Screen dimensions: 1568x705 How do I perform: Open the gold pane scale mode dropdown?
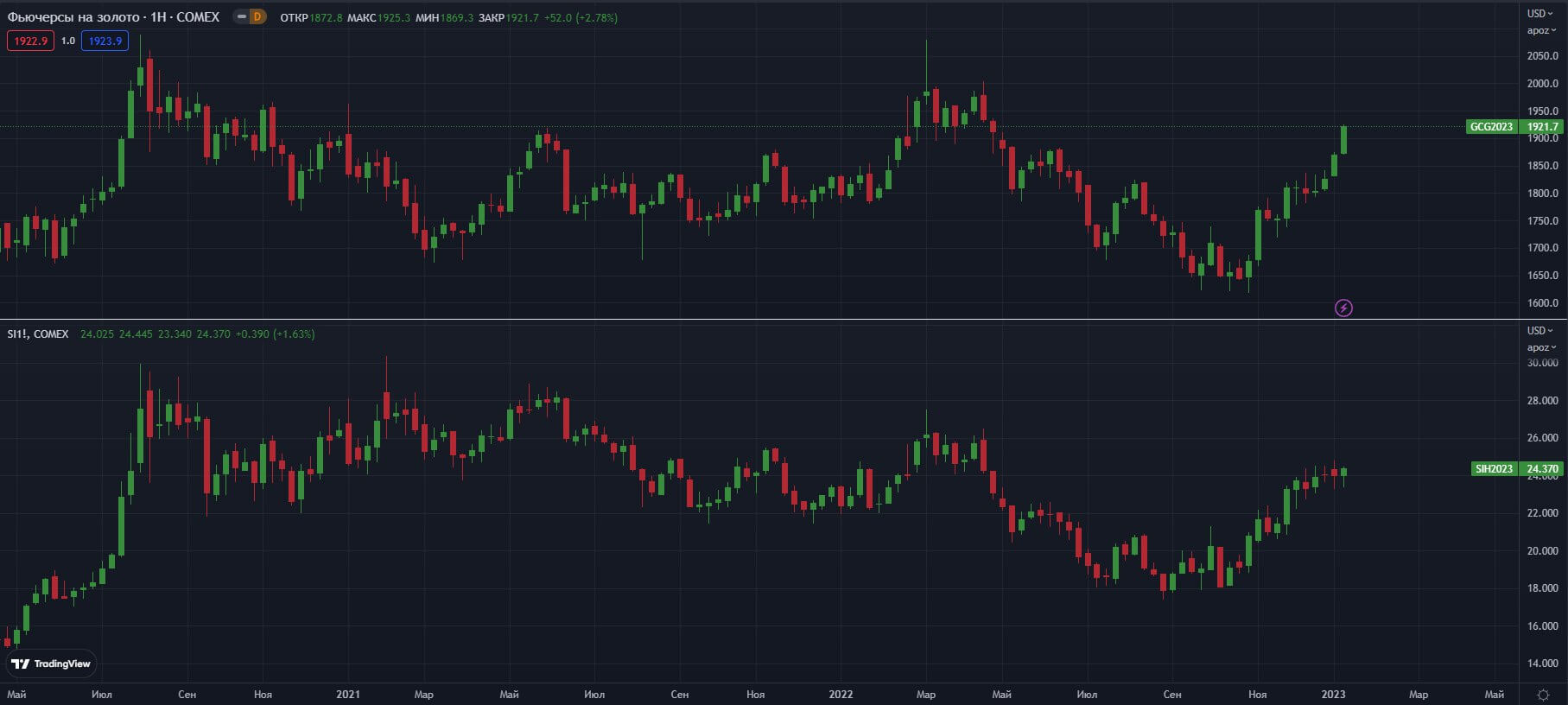(x=1541, y=30)
